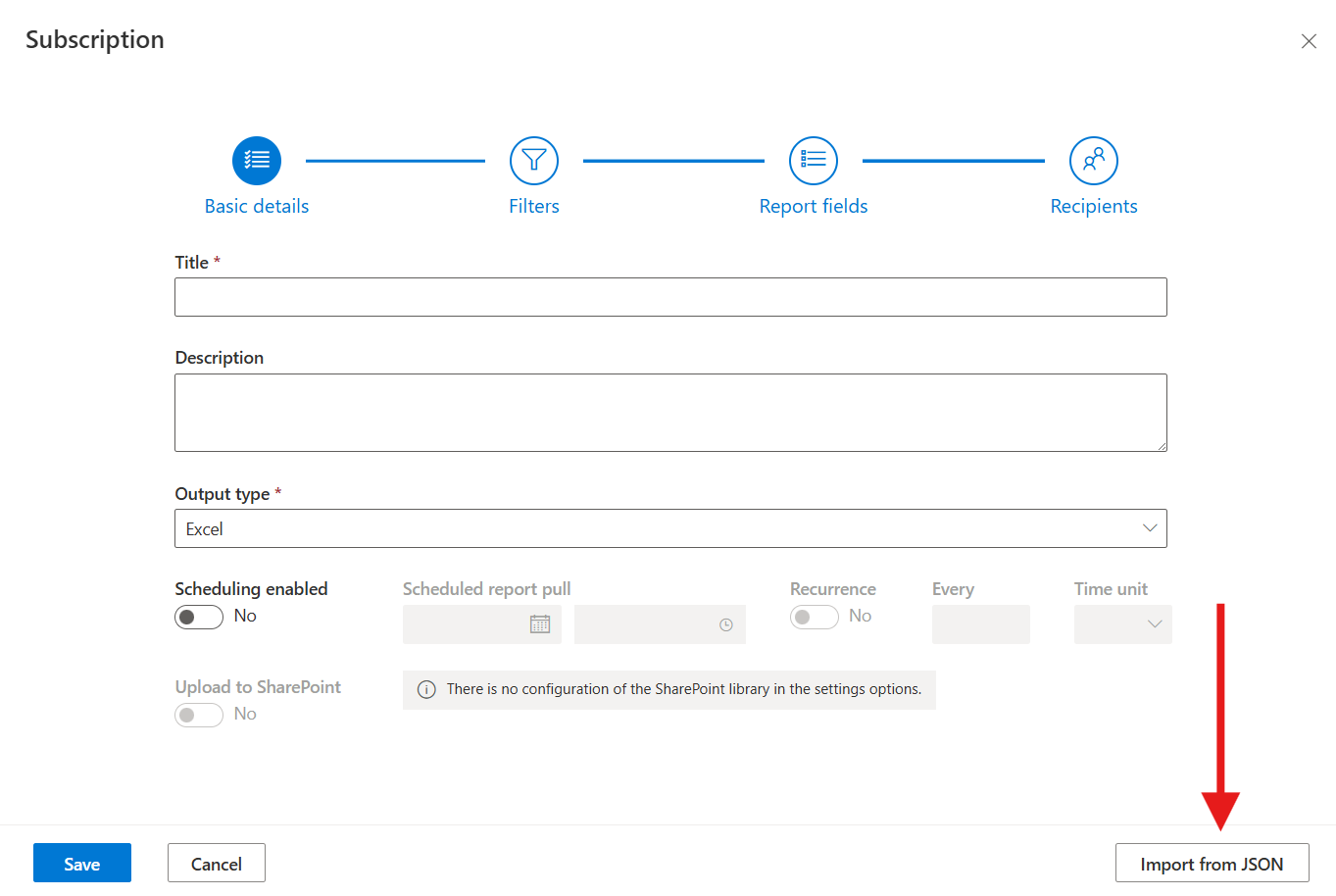Switch to the Filters step label

(x=534, y=207)
